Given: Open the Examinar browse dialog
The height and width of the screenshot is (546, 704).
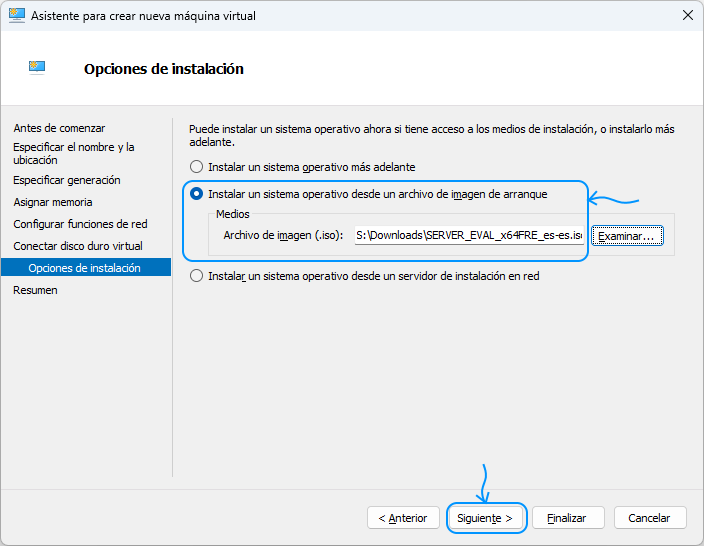Looking at the screenshot, I should 627,236.
